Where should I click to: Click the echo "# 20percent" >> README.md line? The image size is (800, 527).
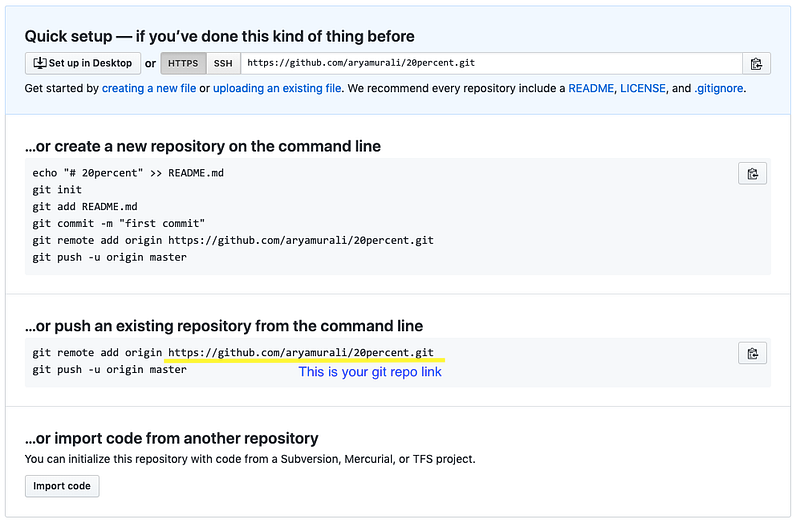click(x=128, y=173)
